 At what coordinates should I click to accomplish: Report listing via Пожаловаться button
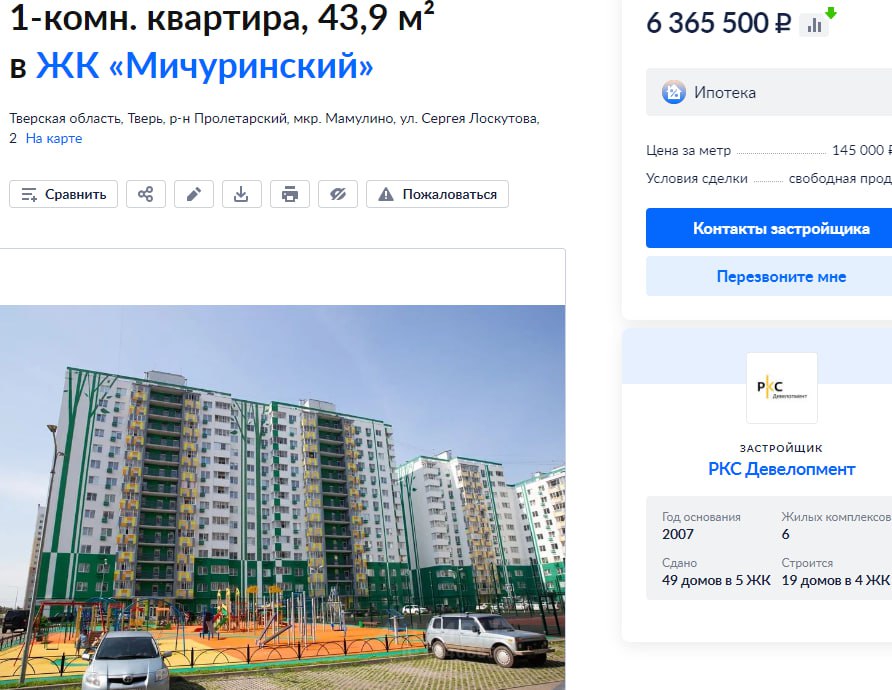[437, 194]
